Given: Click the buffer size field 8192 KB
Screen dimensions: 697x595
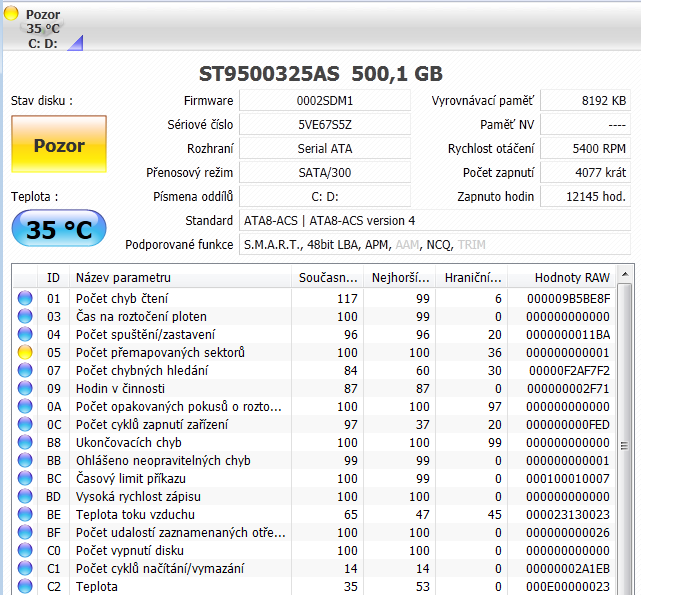Looking at the screenshot, I should tap(585, 100).
